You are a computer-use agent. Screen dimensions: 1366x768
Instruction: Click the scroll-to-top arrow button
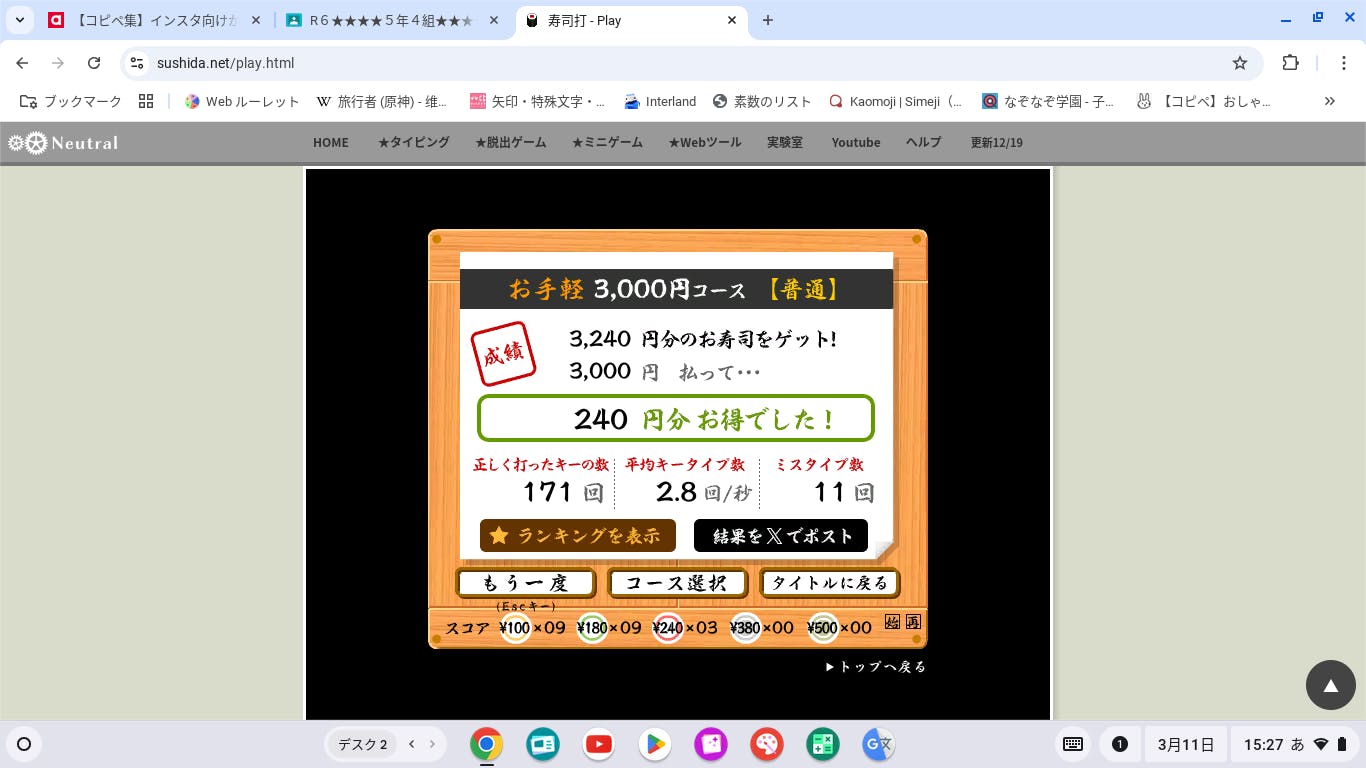pos(1330,685)
